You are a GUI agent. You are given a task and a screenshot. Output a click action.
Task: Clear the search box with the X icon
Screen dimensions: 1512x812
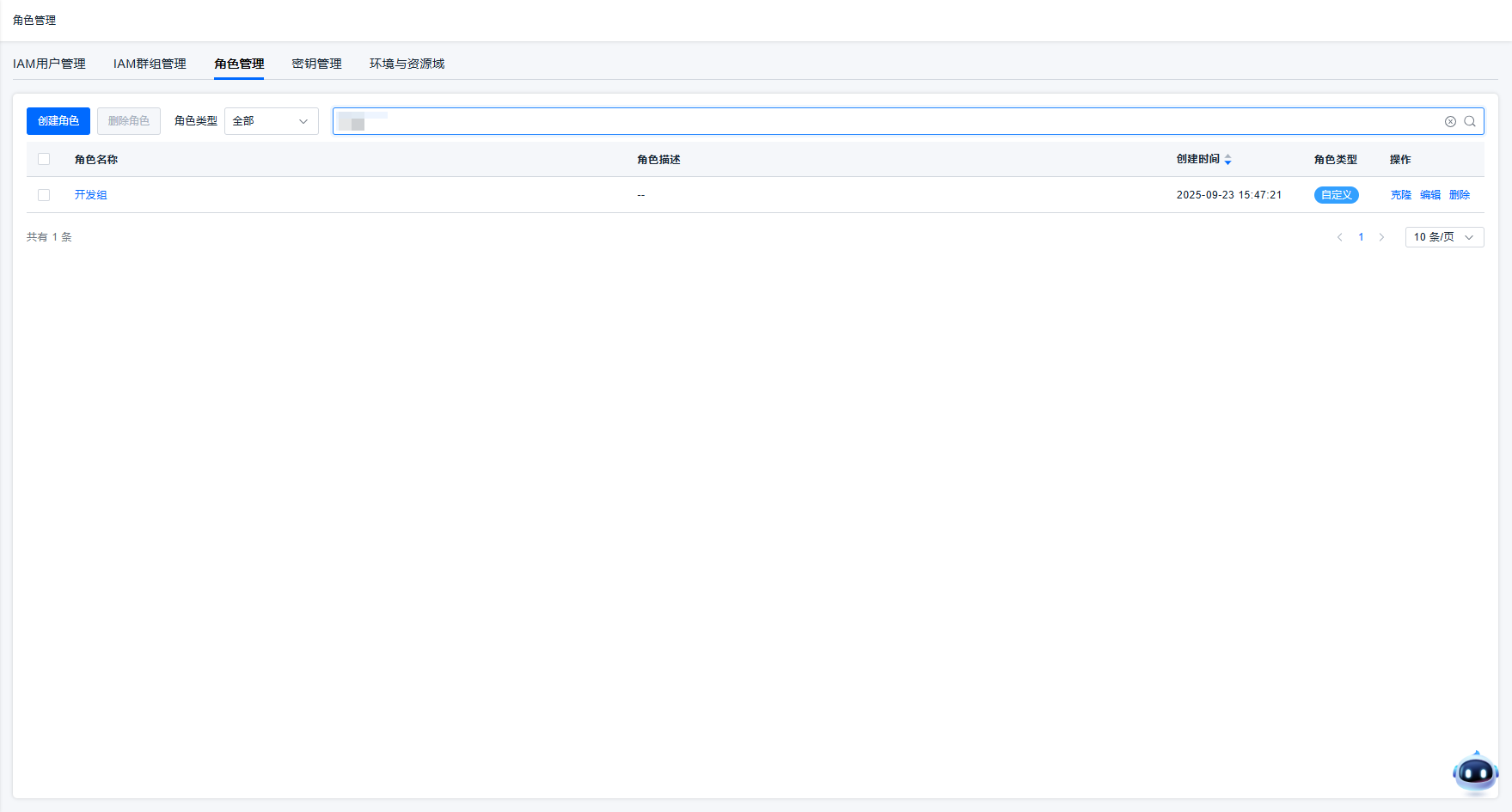1450,121
